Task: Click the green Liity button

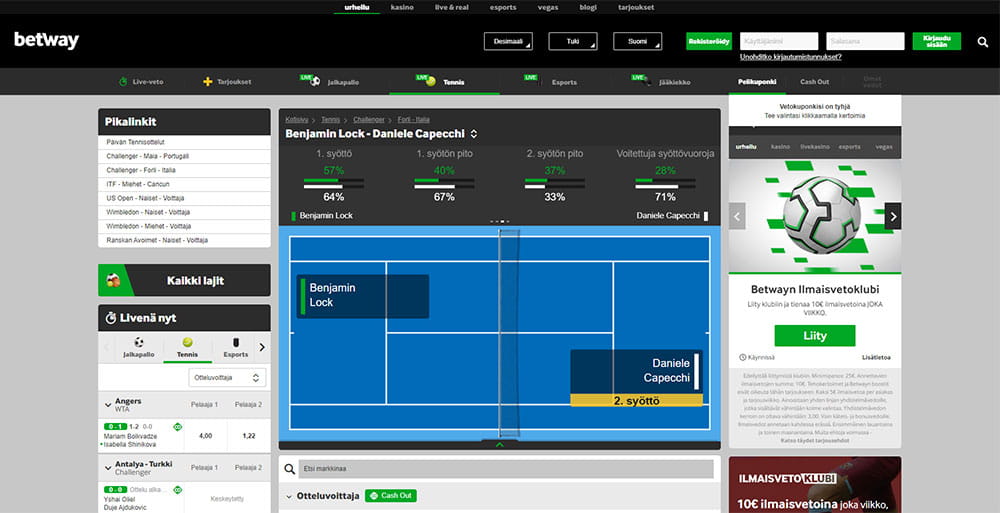Action: (x=814, y=336)
